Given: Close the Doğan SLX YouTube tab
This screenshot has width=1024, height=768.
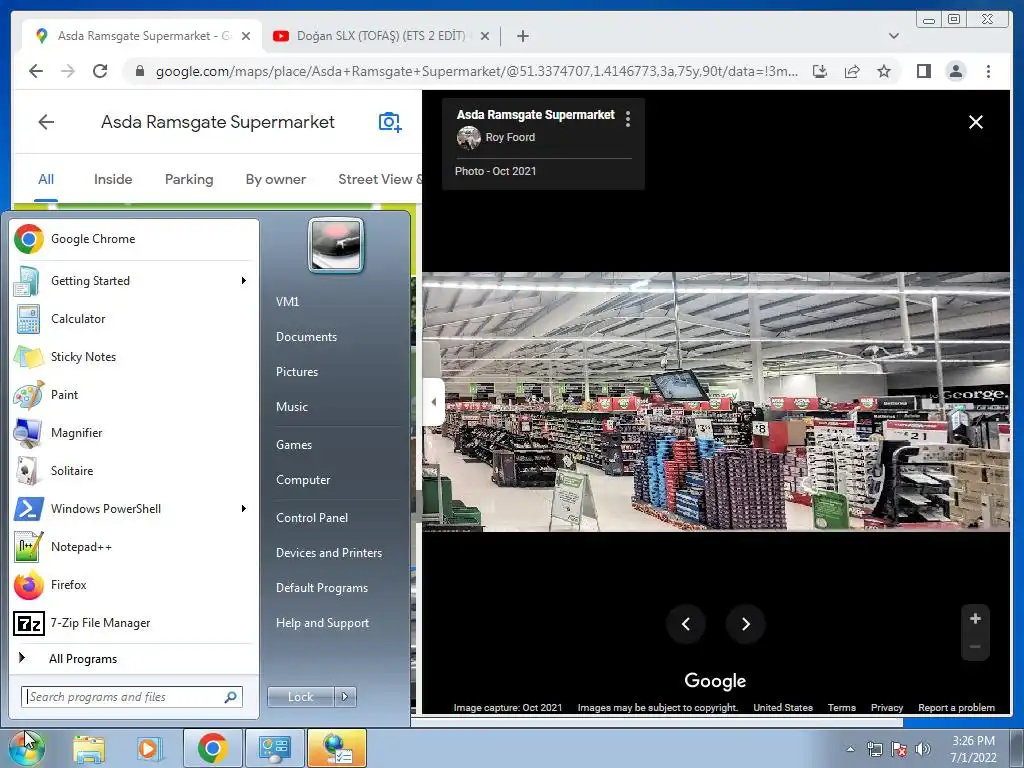Looking at the screenshot, I should 485,36.
